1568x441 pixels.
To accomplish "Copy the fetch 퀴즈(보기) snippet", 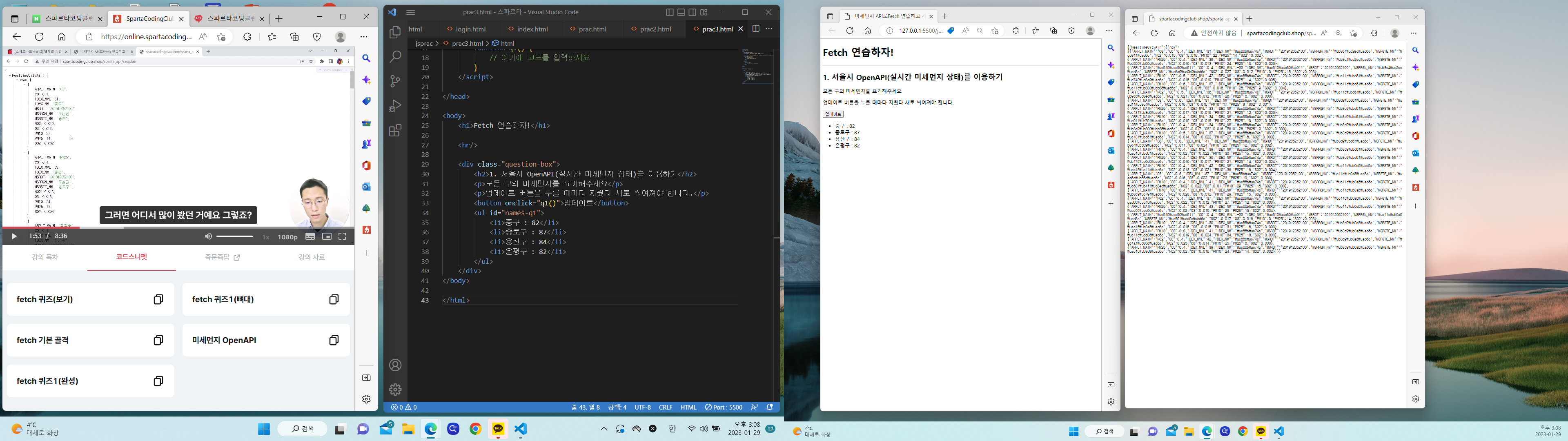I will pos(158,299).
